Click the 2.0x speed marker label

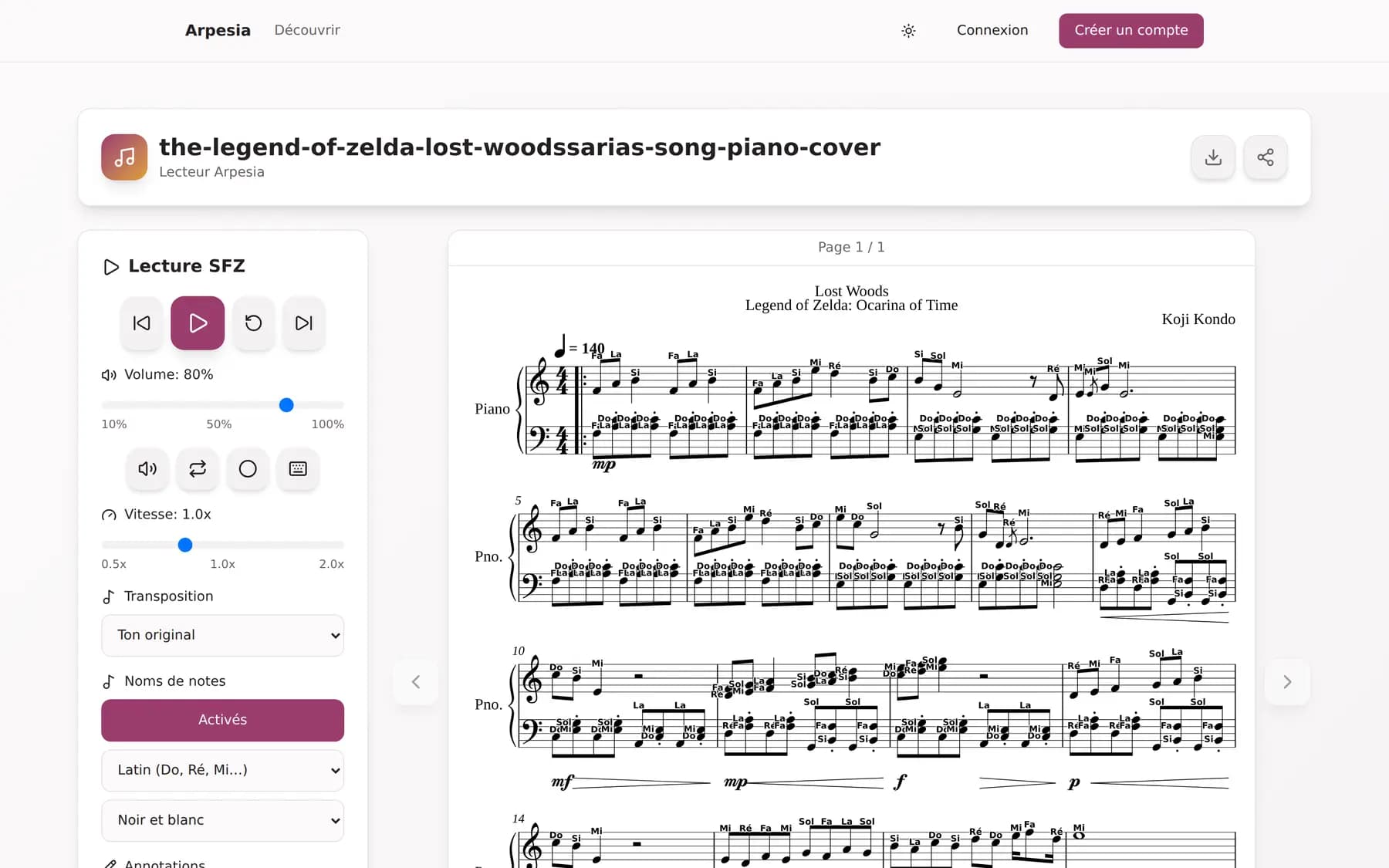click(332, 564)
